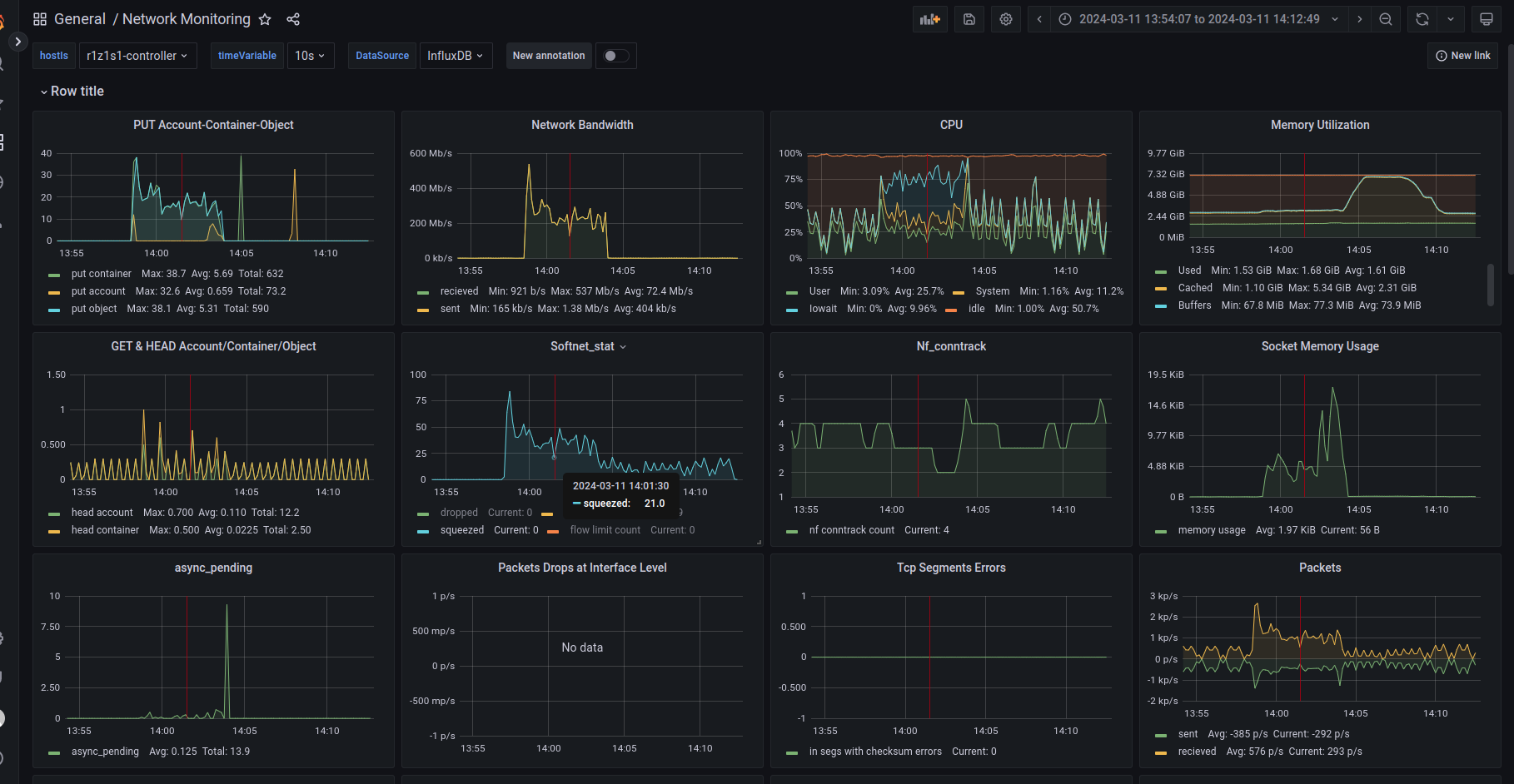Save the dashboard with the disk icon

[969, 19]
